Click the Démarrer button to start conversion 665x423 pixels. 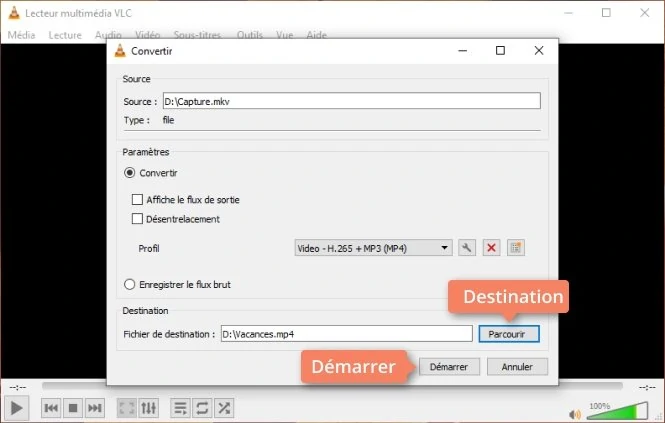click(x=449, y=367)
